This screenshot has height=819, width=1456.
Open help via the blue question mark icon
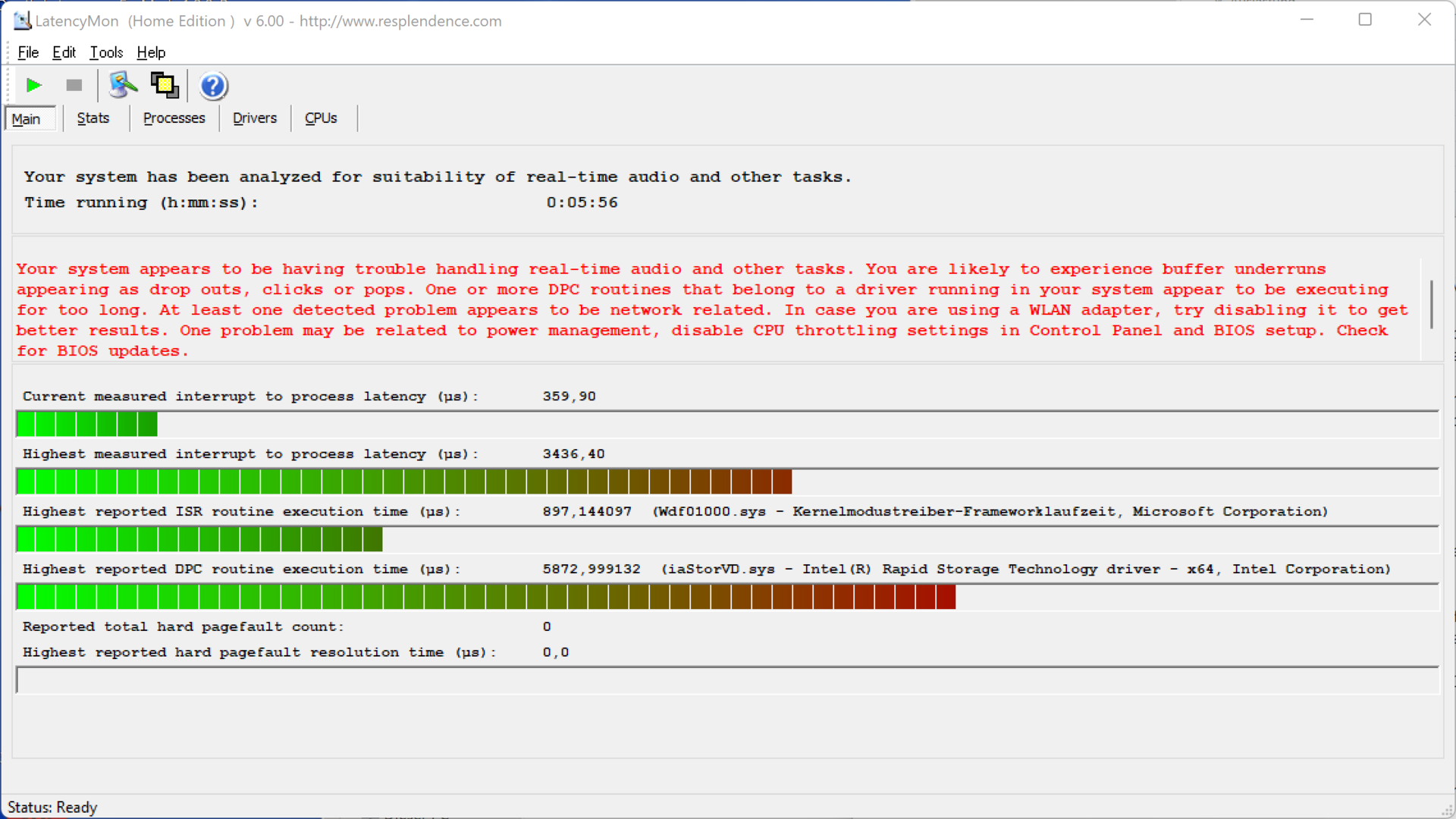[213, 86]
